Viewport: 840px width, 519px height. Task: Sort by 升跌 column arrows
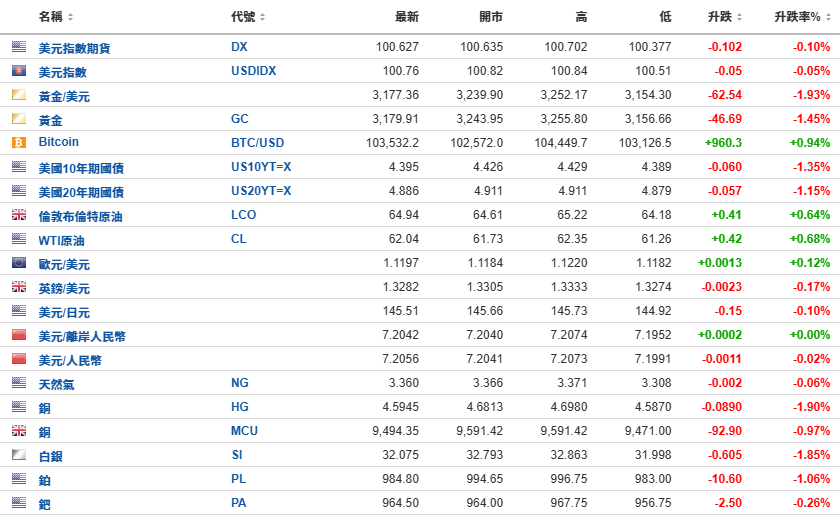[739, 17]
